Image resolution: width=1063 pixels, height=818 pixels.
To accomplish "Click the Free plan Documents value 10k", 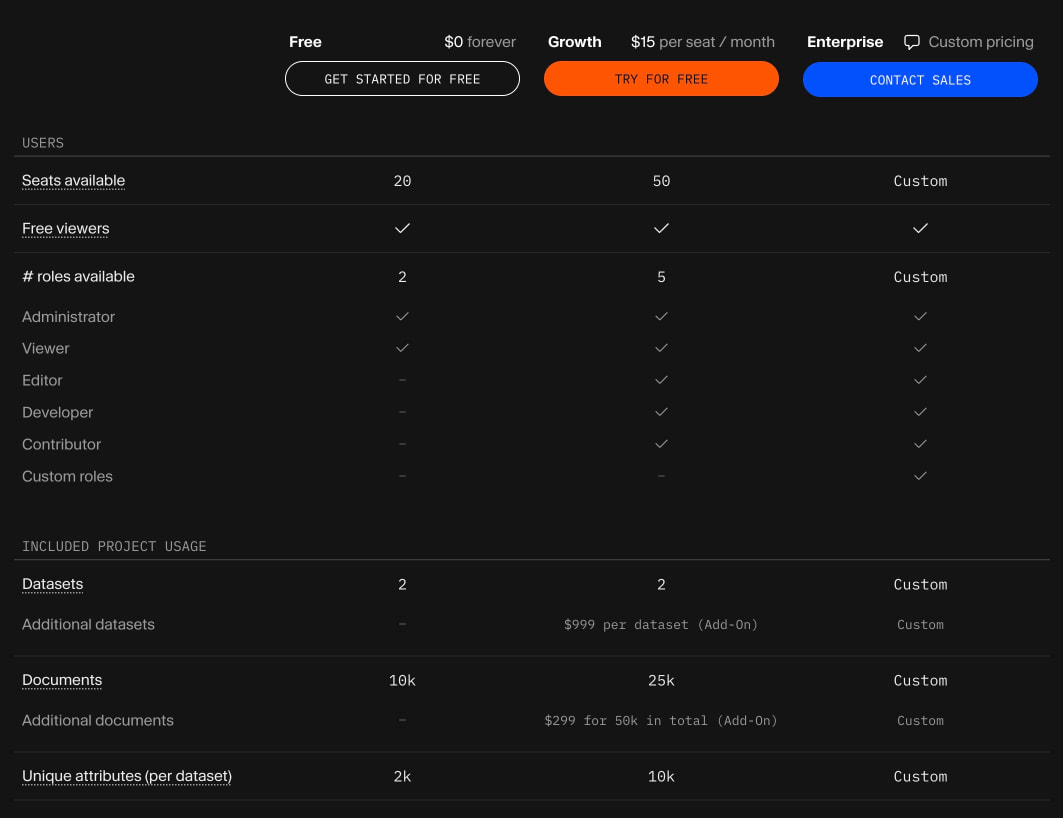I will coord(402,680).
